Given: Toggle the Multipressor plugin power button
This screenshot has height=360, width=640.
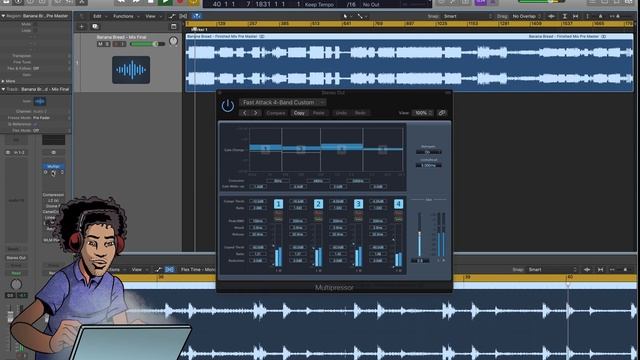Looking at the screenshot, I should click(228, 106).
